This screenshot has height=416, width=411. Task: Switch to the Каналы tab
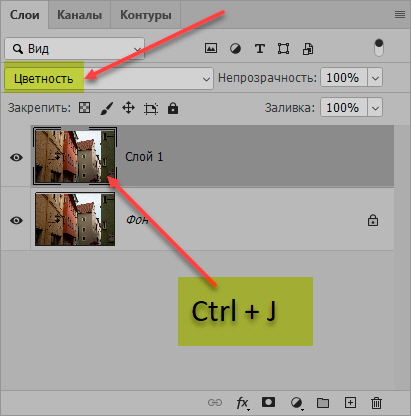click(x=79, y=15)
